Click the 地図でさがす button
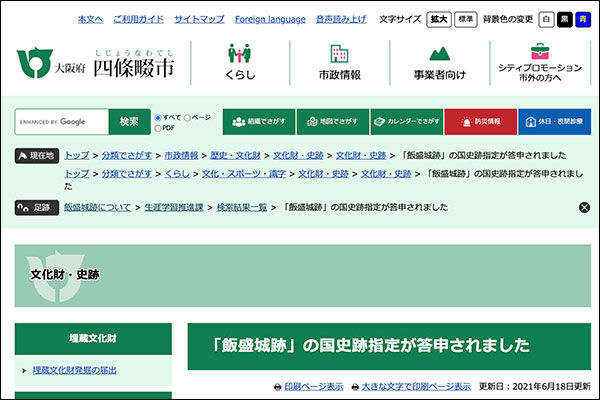This screenshot has width=600, height=400. [333, 122]
